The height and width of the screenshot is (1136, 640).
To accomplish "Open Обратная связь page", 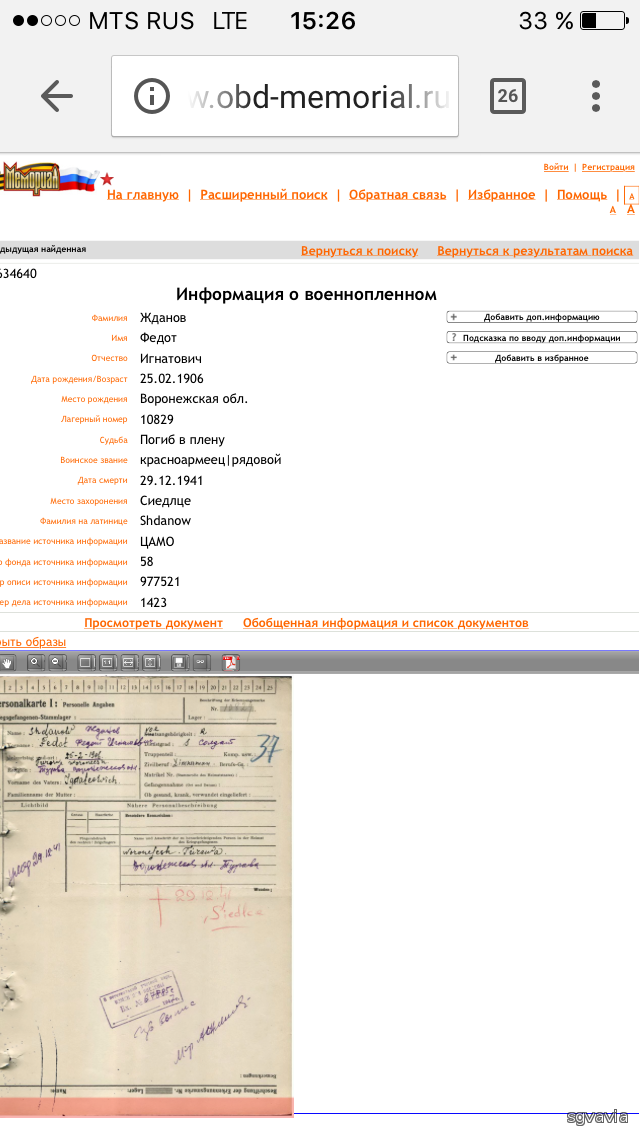I will [397, 195].
